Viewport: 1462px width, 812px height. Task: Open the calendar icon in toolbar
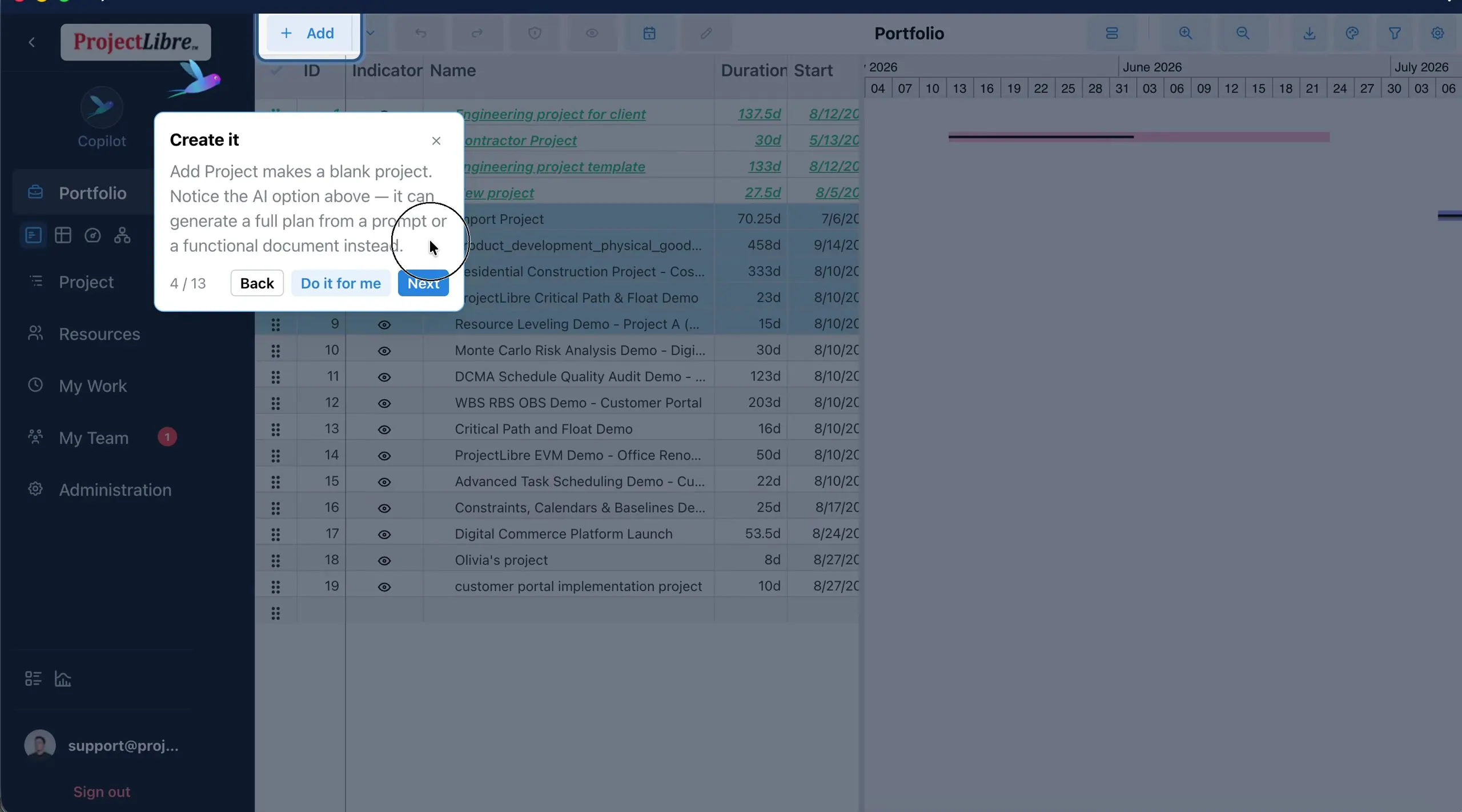click(649, 33)
